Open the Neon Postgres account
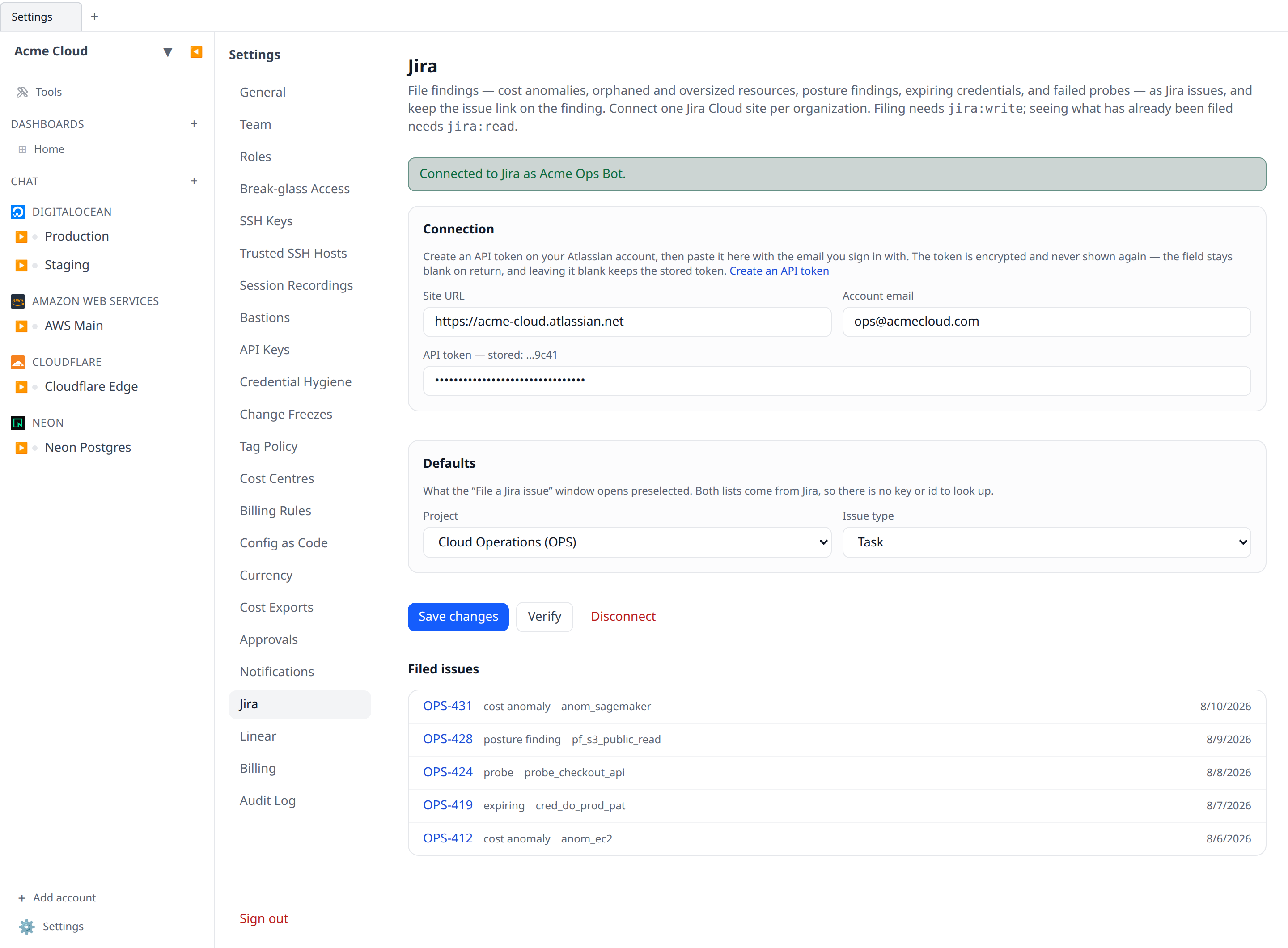1288x948 pixels. pos(88,448)
